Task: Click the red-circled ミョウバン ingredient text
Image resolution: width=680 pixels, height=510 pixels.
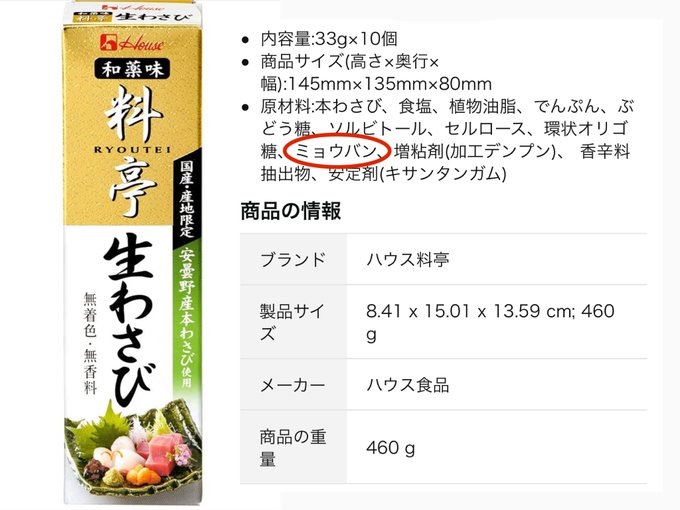Action: tap(335, 151)
